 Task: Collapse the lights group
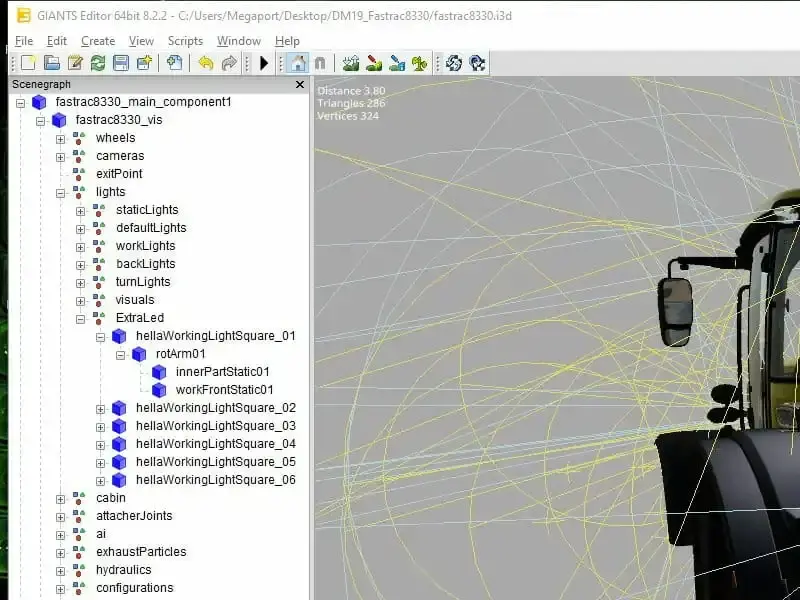[x=60, y=193]
